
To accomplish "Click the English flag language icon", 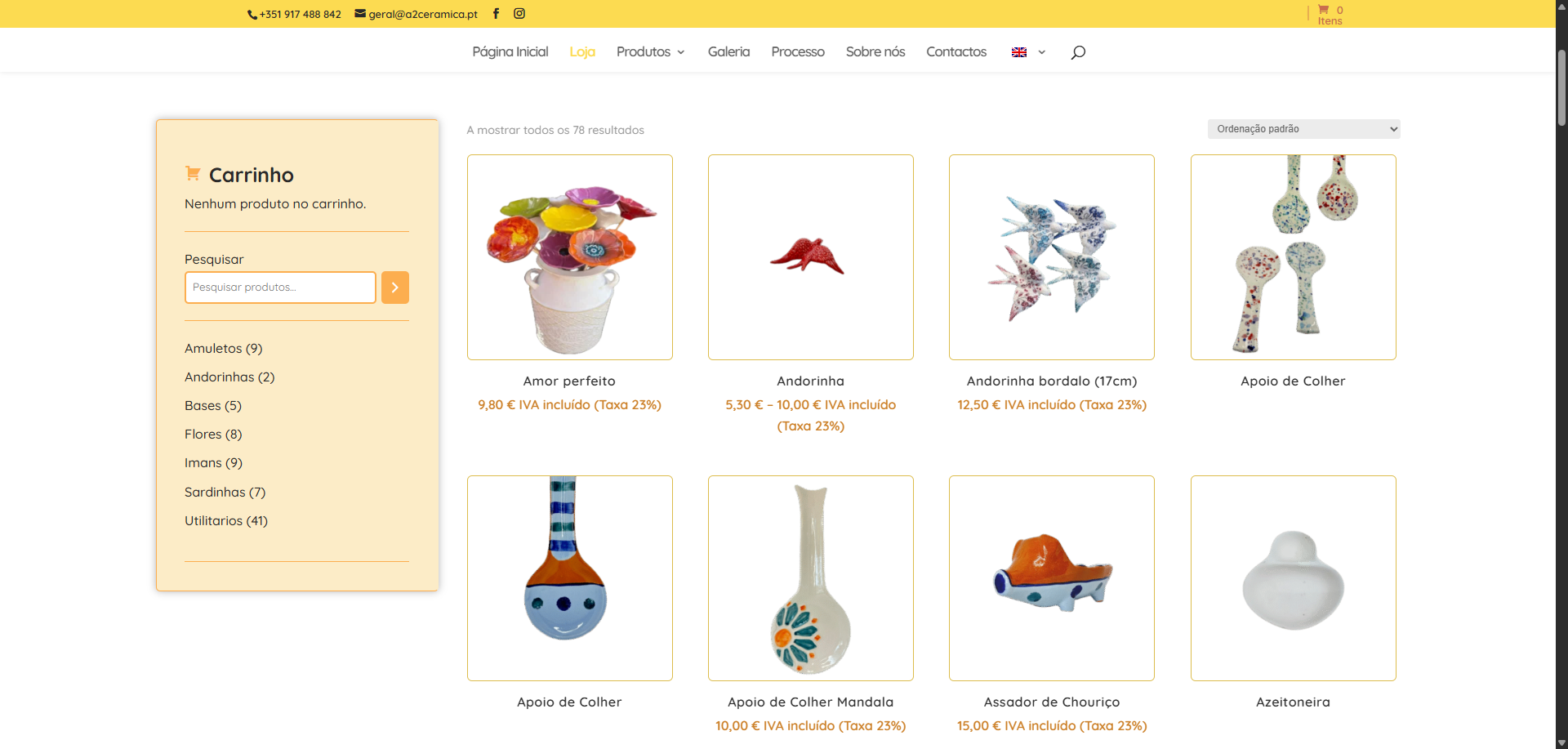I will (1019, 52).
